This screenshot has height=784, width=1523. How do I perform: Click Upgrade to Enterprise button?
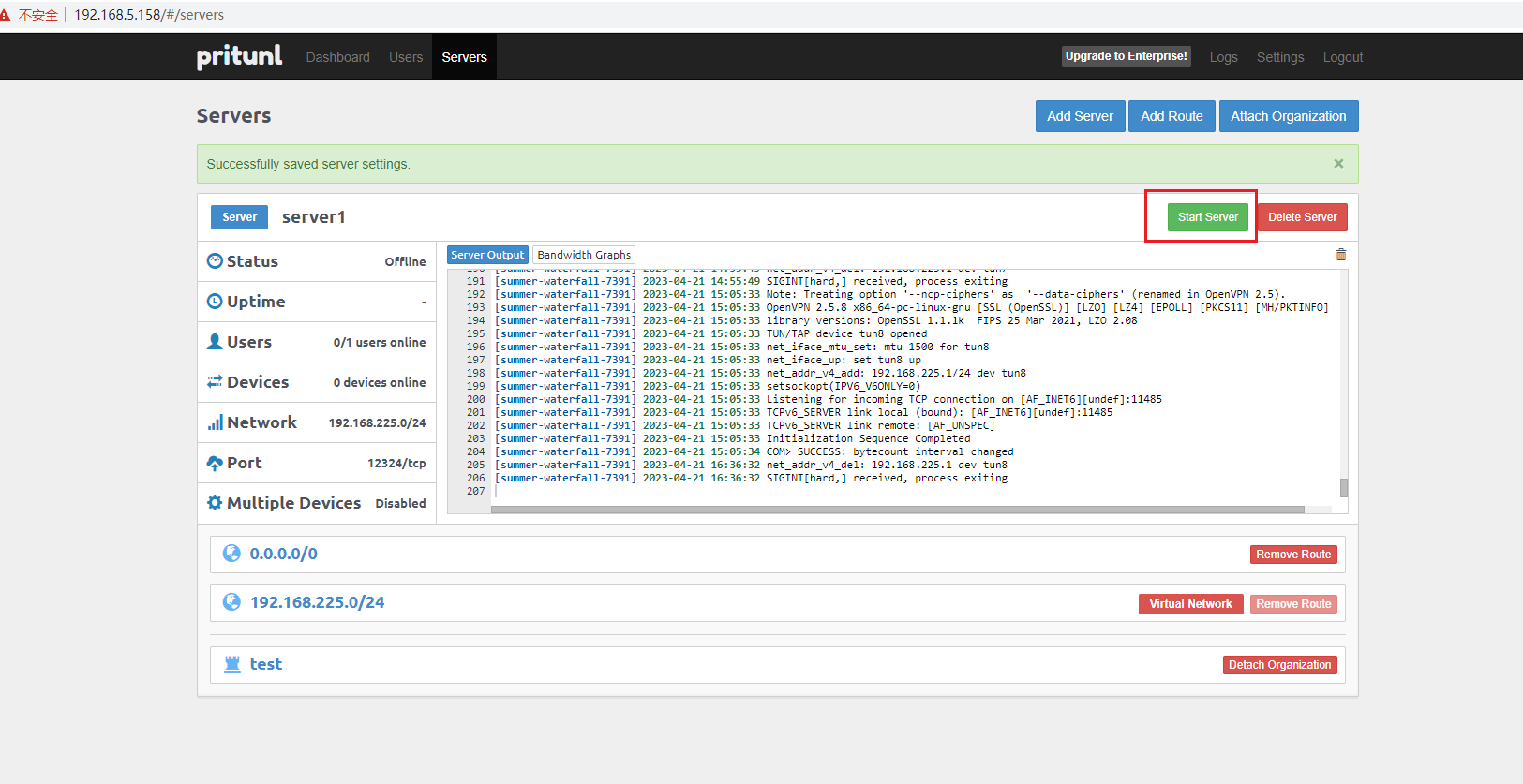pyautogui.click(x=1127, y=56)
